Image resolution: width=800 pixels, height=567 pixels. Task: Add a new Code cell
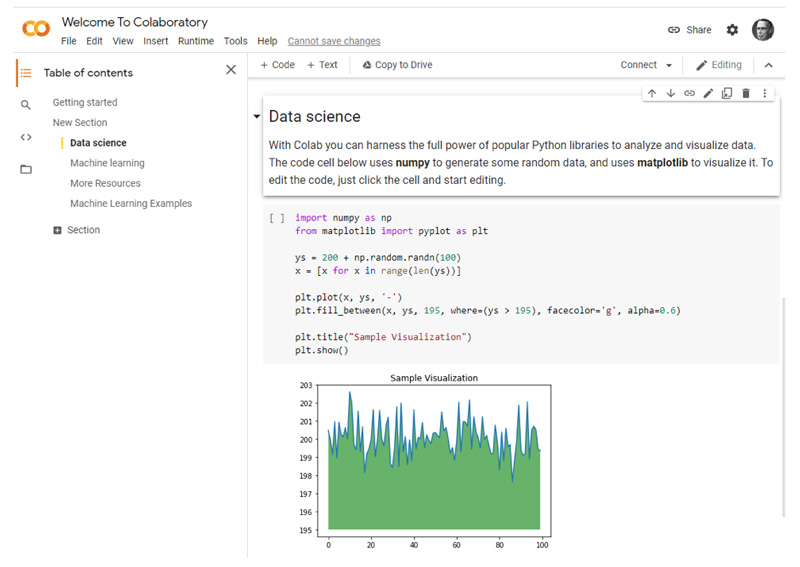point(278,65)
